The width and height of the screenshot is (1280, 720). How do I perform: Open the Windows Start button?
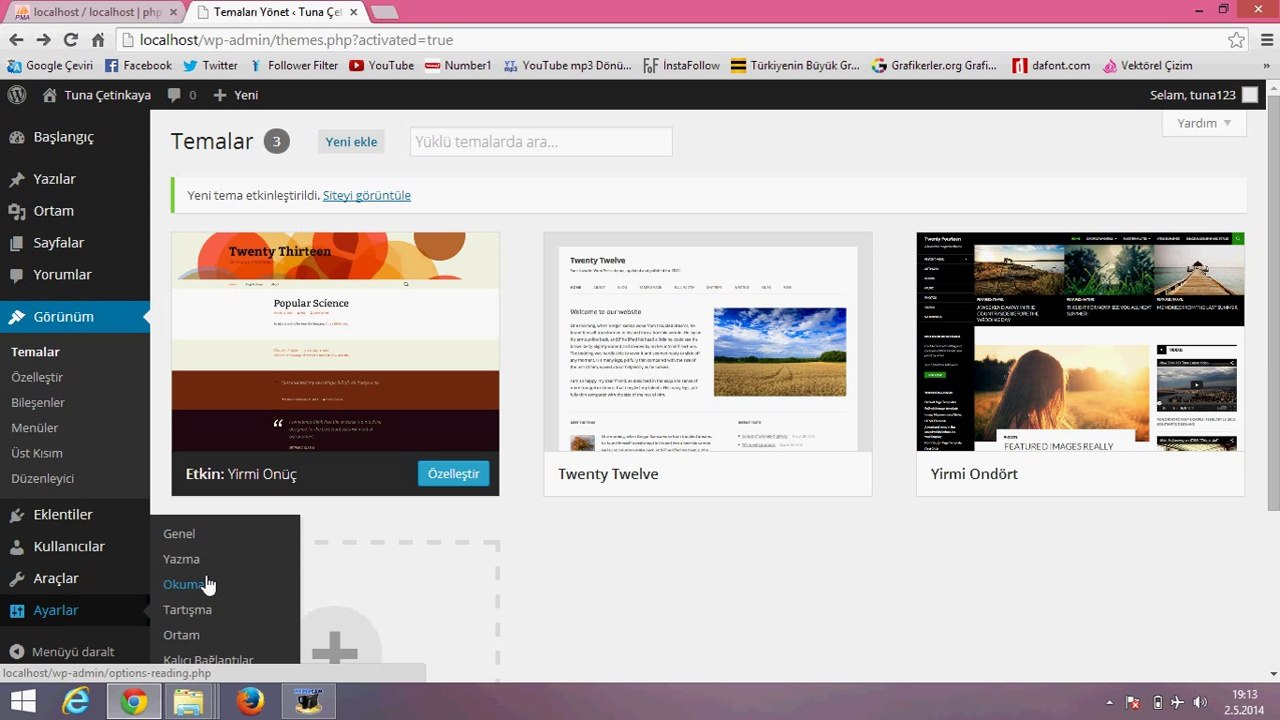(22, 702)
